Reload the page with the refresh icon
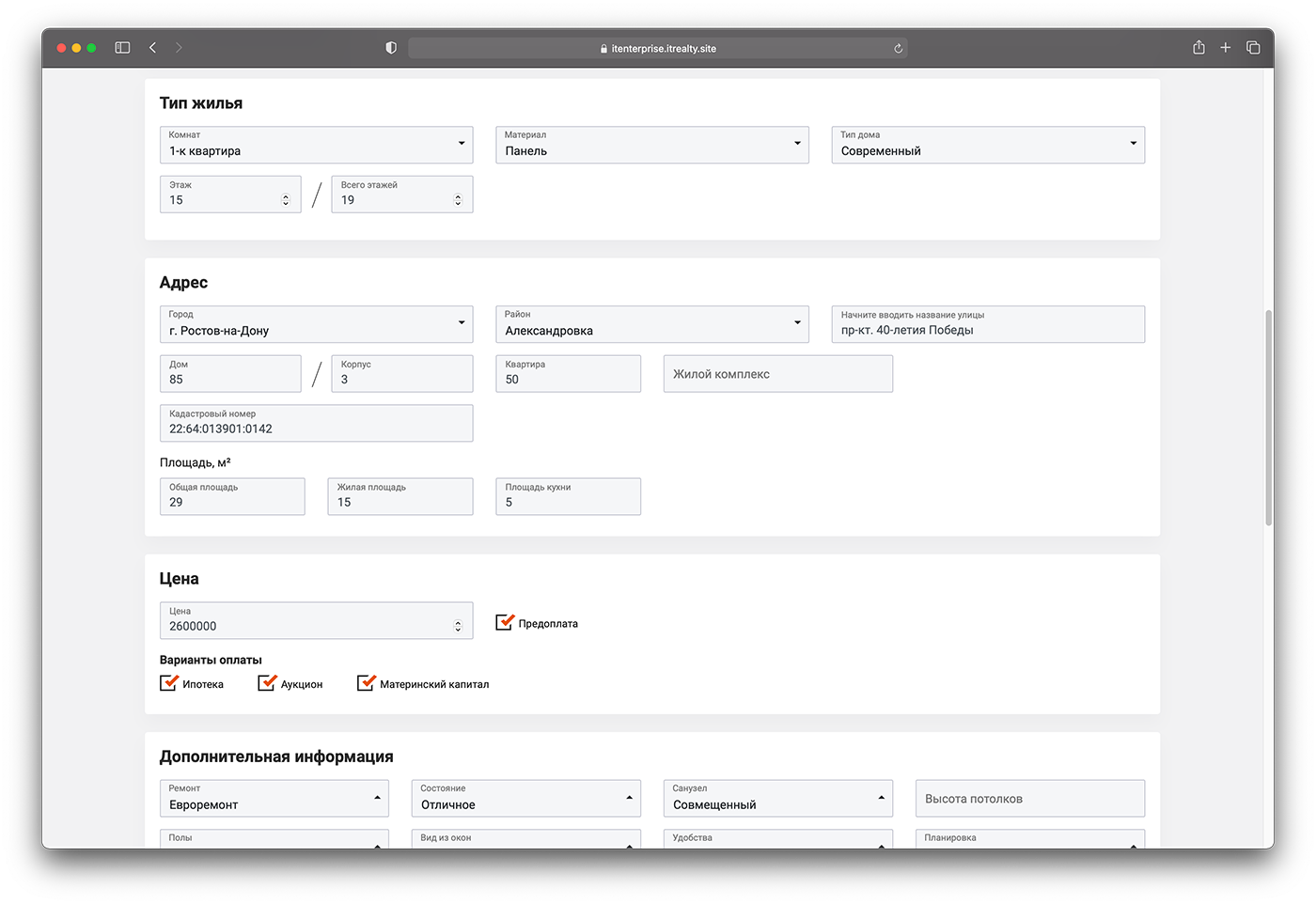The width and height of the screenshot is (1316, 904). (898, 49)
